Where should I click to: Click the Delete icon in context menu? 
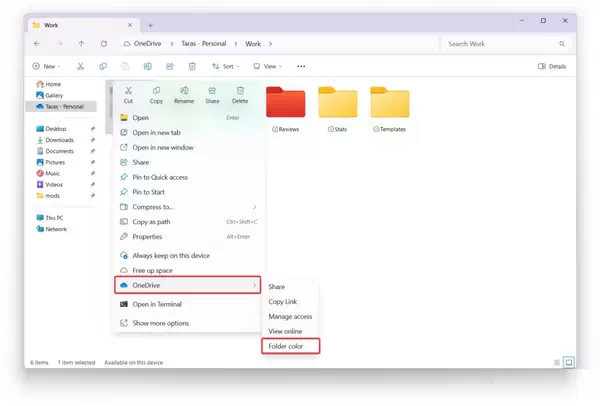click(x=240, y=91)
